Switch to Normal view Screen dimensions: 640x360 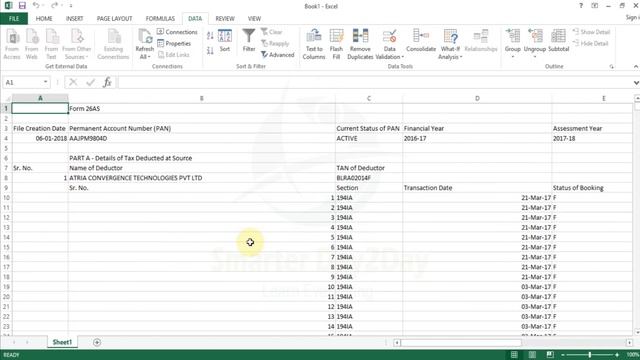pos(514,355)
